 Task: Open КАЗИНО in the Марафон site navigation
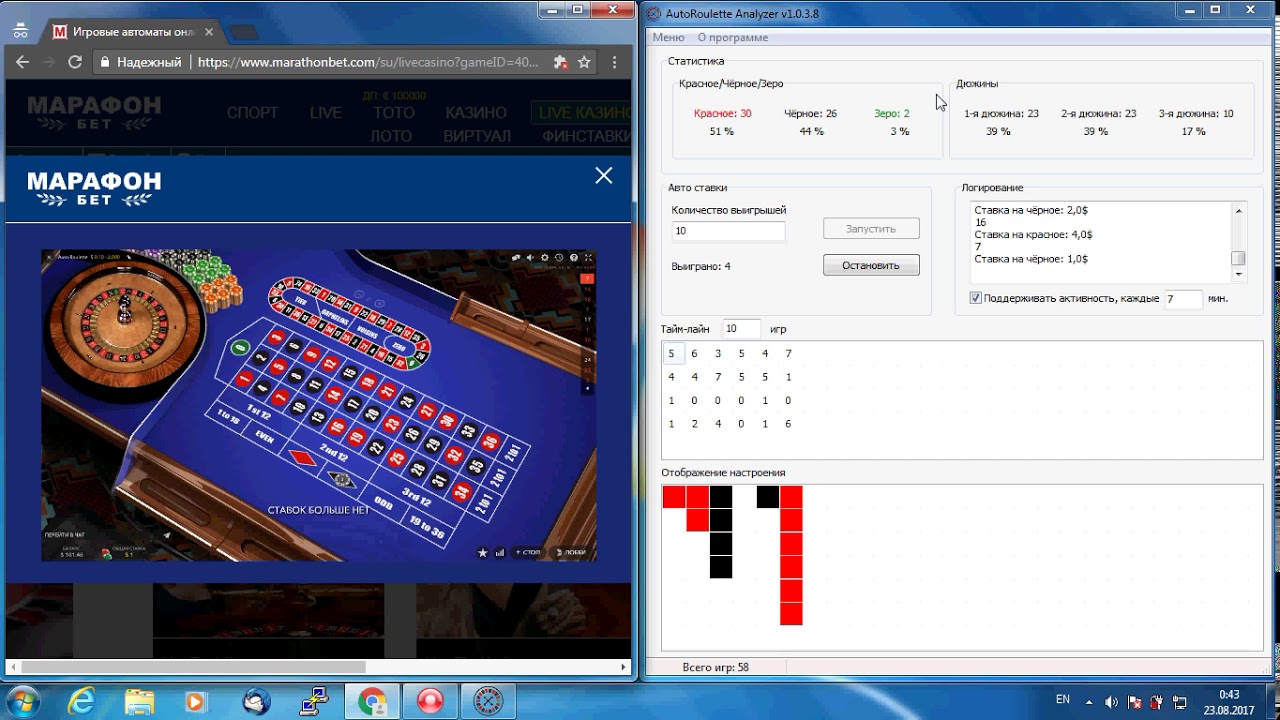click(x=476, y=112)
